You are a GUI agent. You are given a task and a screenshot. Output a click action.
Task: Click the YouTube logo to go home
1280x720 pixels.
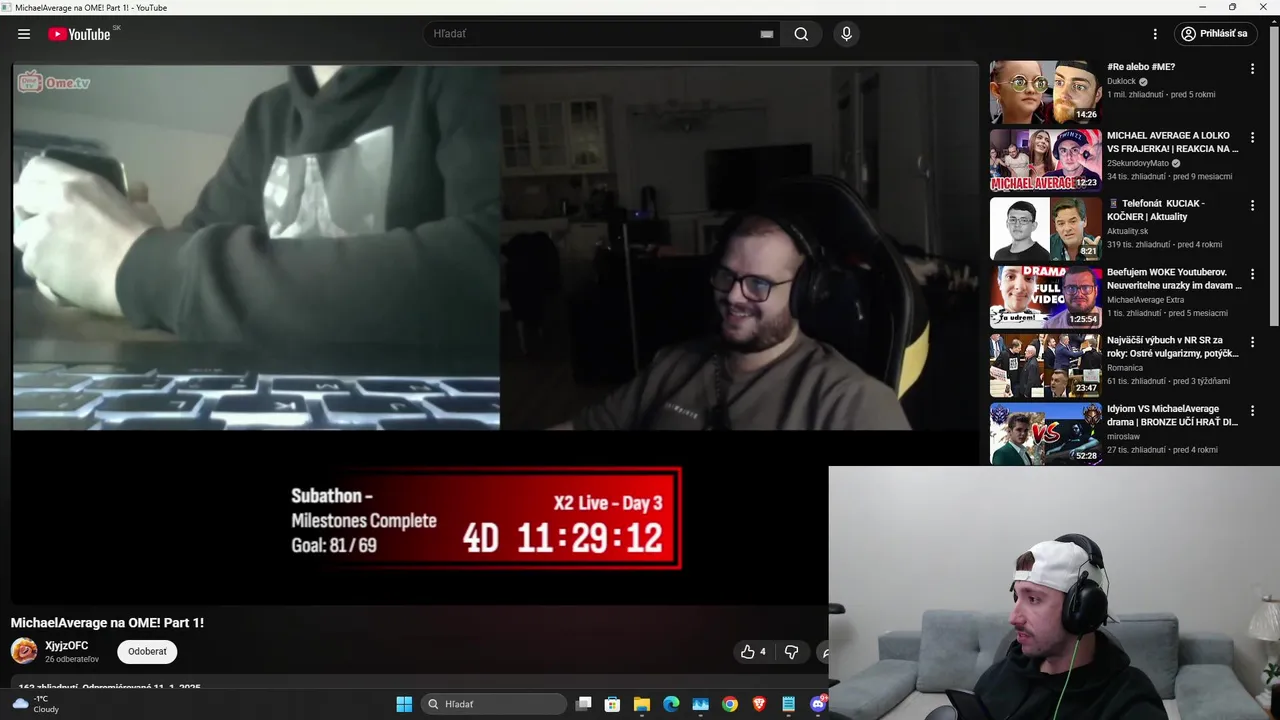(x=79, y=34)
